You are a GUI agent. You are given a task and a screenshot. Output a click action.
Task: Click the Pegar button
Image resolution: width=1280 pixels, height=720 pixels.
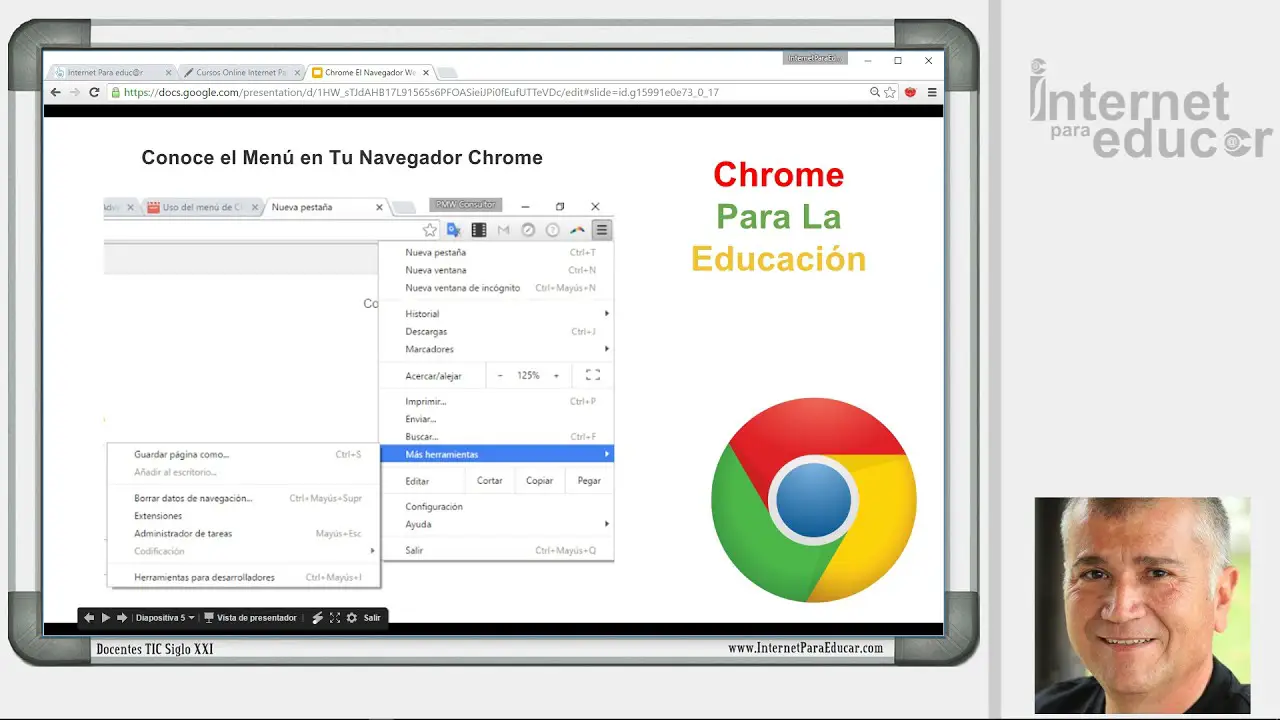tap(589, 481)
